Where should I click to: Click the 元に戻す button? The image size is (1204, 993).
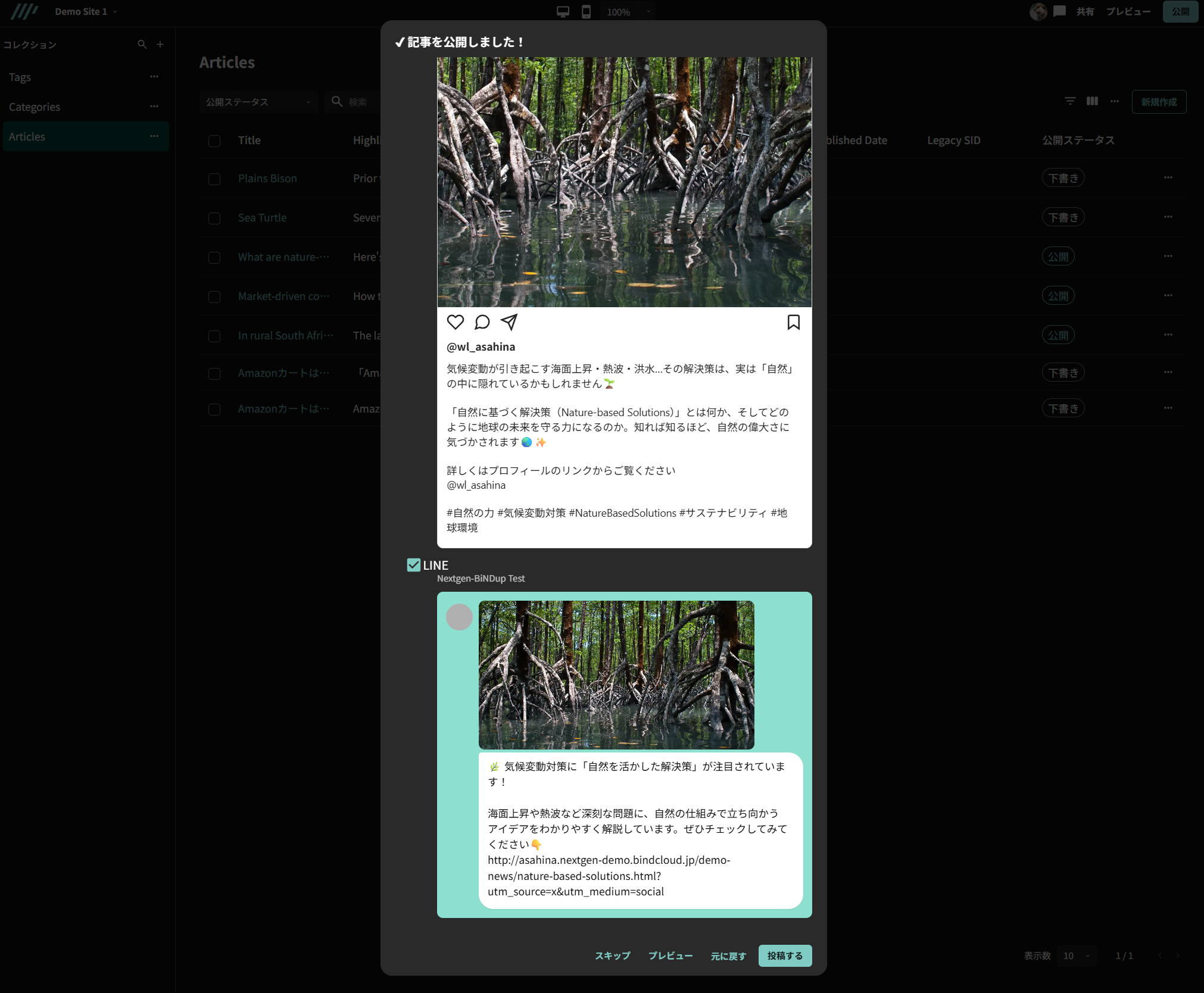click(728, 956)
